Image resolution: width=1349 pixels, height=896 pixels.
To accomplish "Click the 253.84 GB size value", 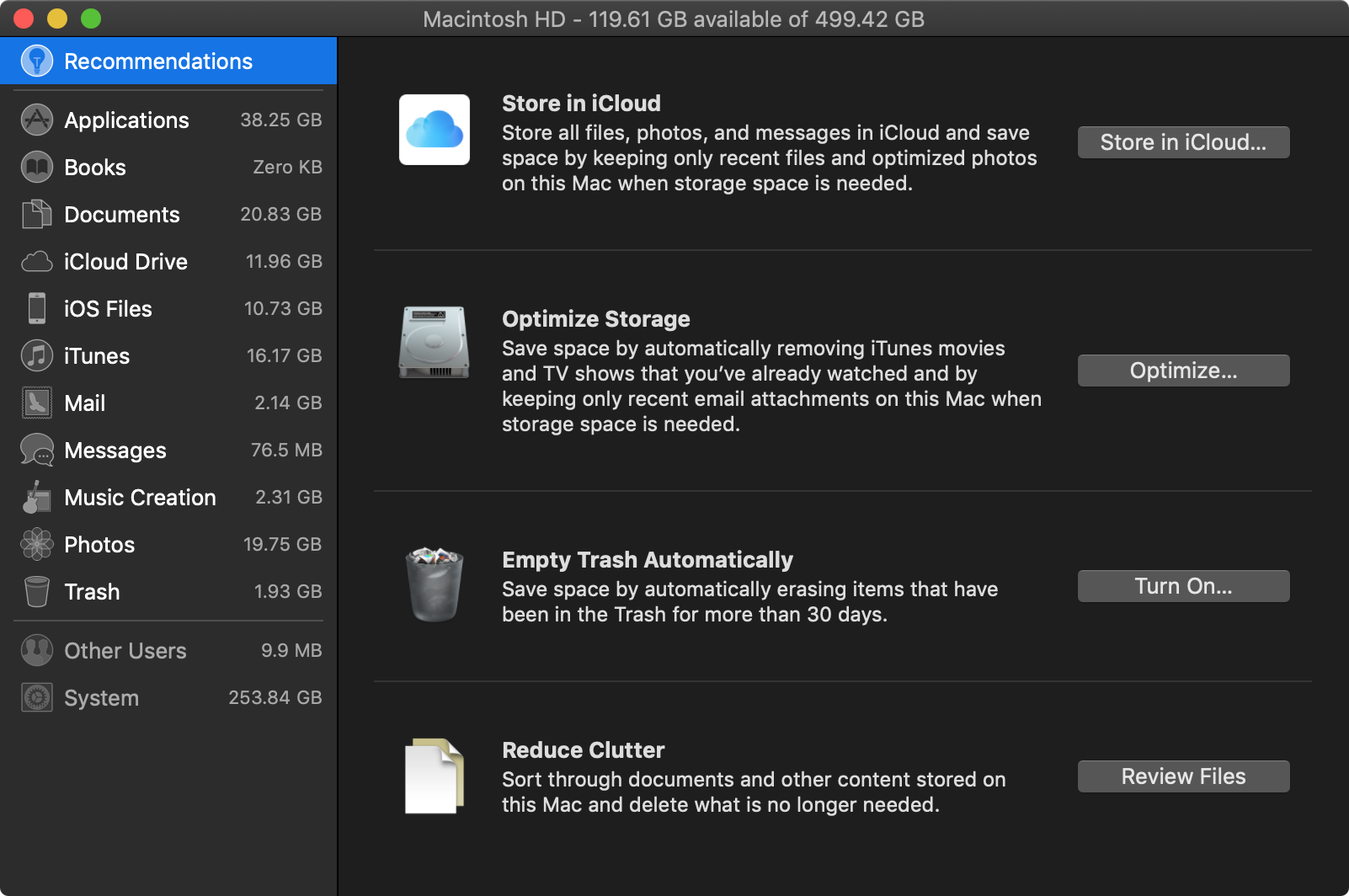I will pyautogui.click(x=275, y=697).
